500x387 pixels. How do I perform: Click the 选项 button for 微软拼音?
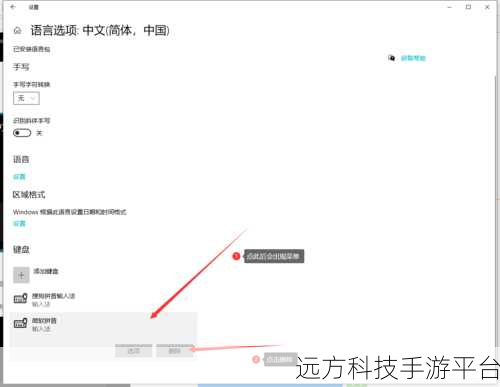pyautogui.click(x=134, y=351)
